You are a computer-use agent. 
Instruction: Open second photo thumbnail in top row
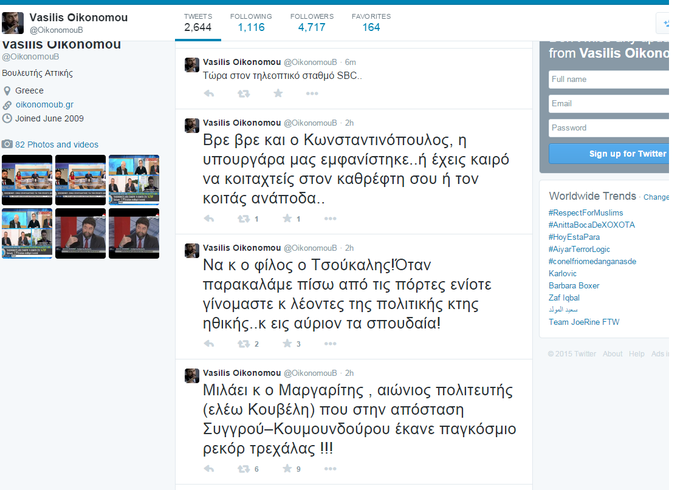click(x=80, y=180)
